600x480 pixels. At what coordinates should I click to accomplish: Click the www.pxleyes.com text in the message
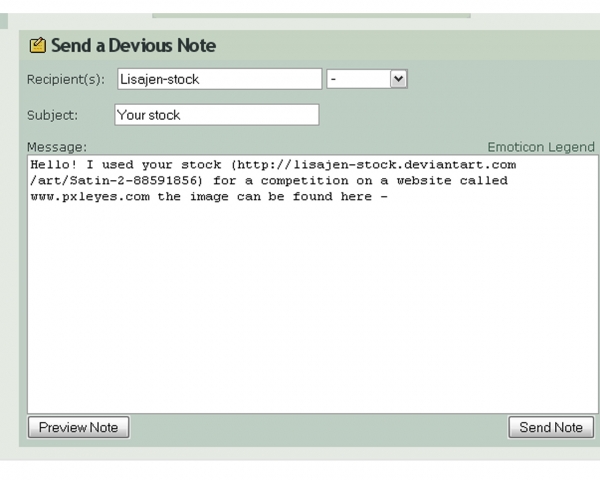(90, 197)
